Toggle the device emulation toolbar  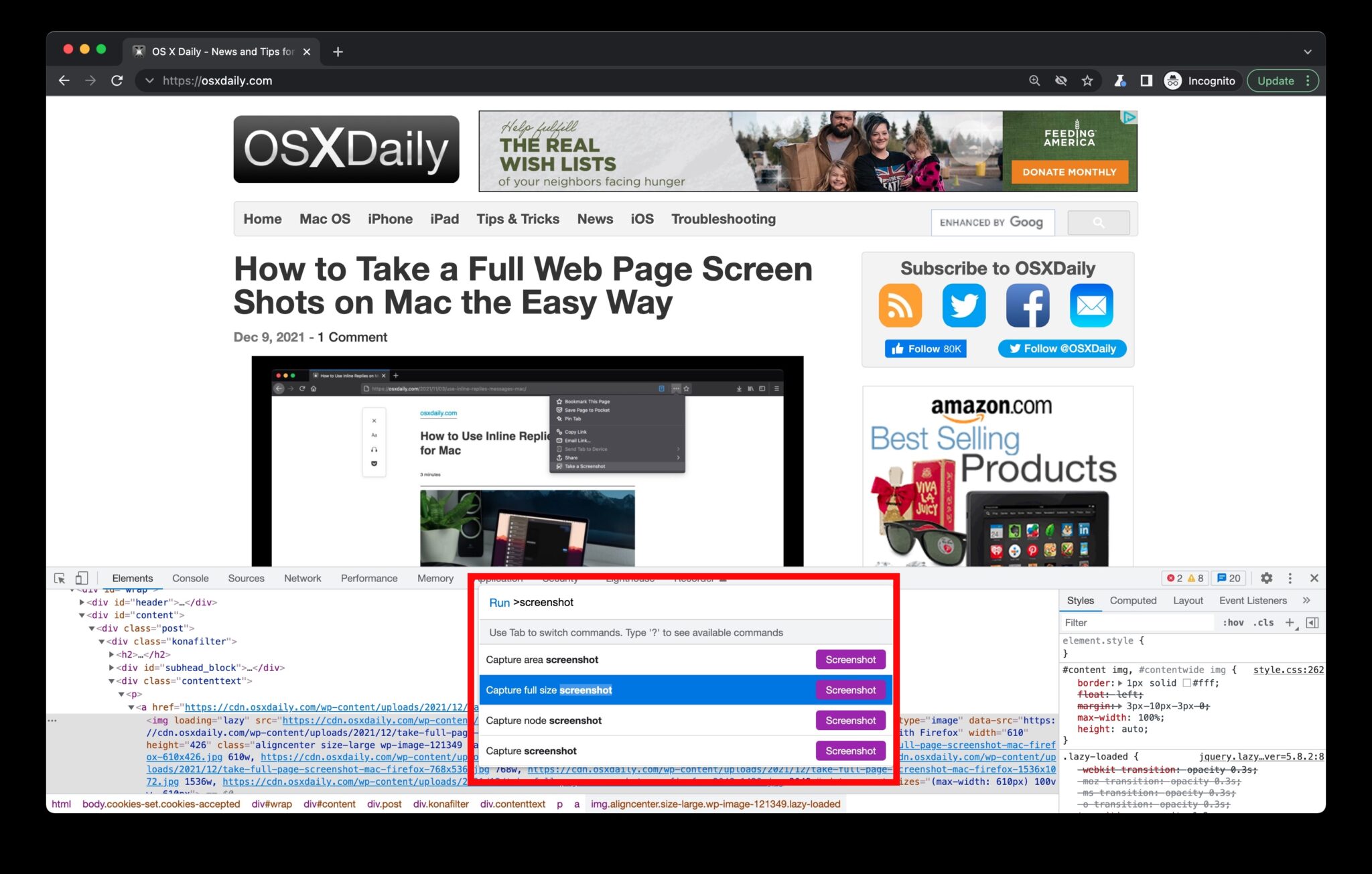82,577
